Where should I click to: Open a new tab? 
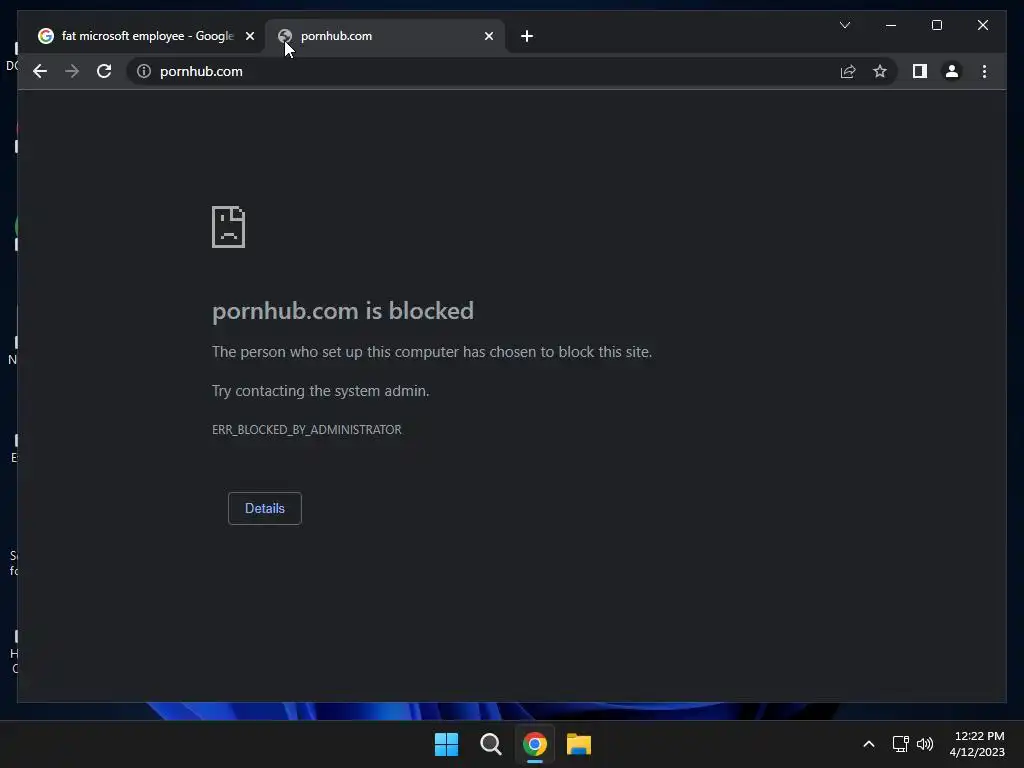tap(527, 36)
